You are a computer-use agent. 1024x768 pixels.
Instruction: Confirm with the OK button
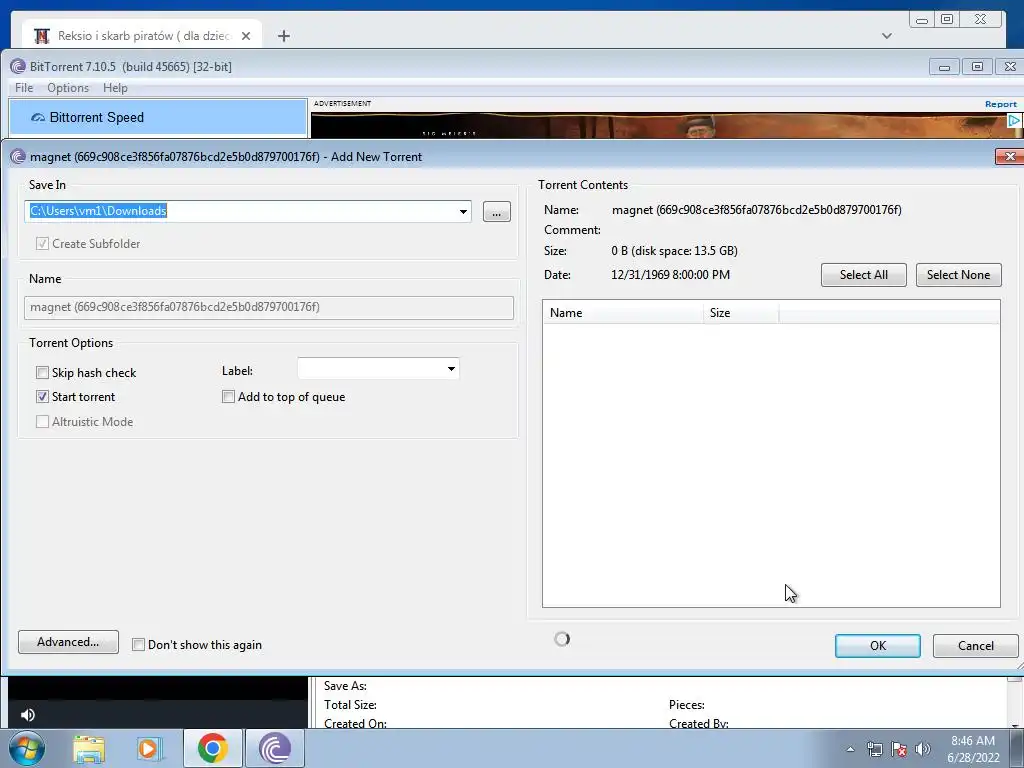pyautogui.click(x=878, y=646)
